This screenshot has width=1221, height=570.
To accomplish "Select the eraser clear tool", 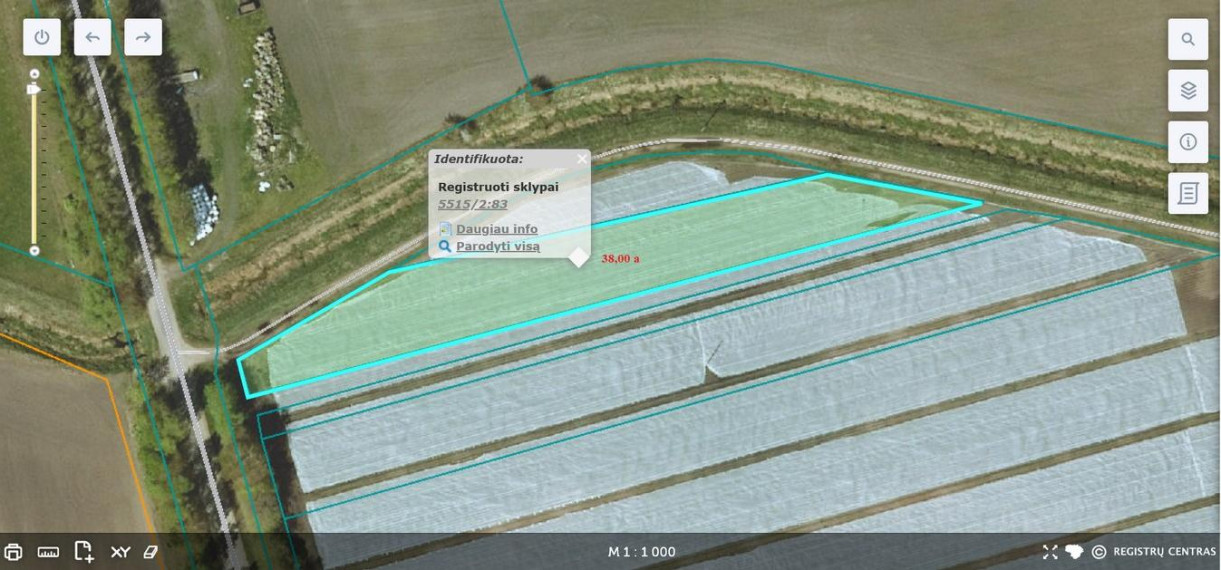I will click(x=151, y=551).
